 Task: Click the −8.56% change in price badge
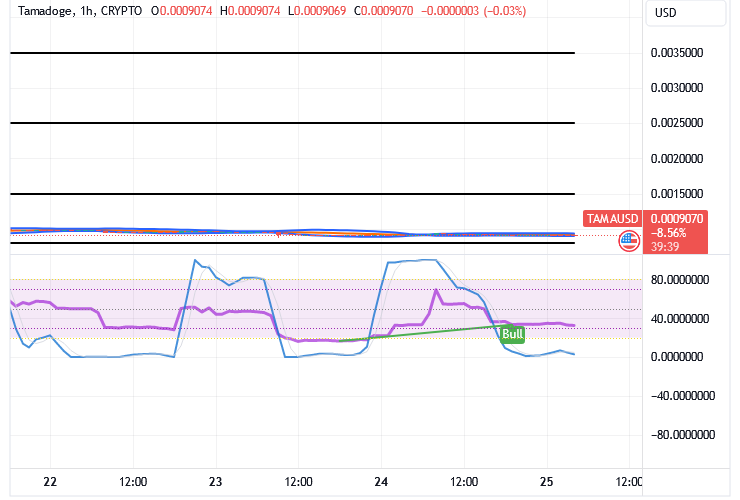coord(668,233)
